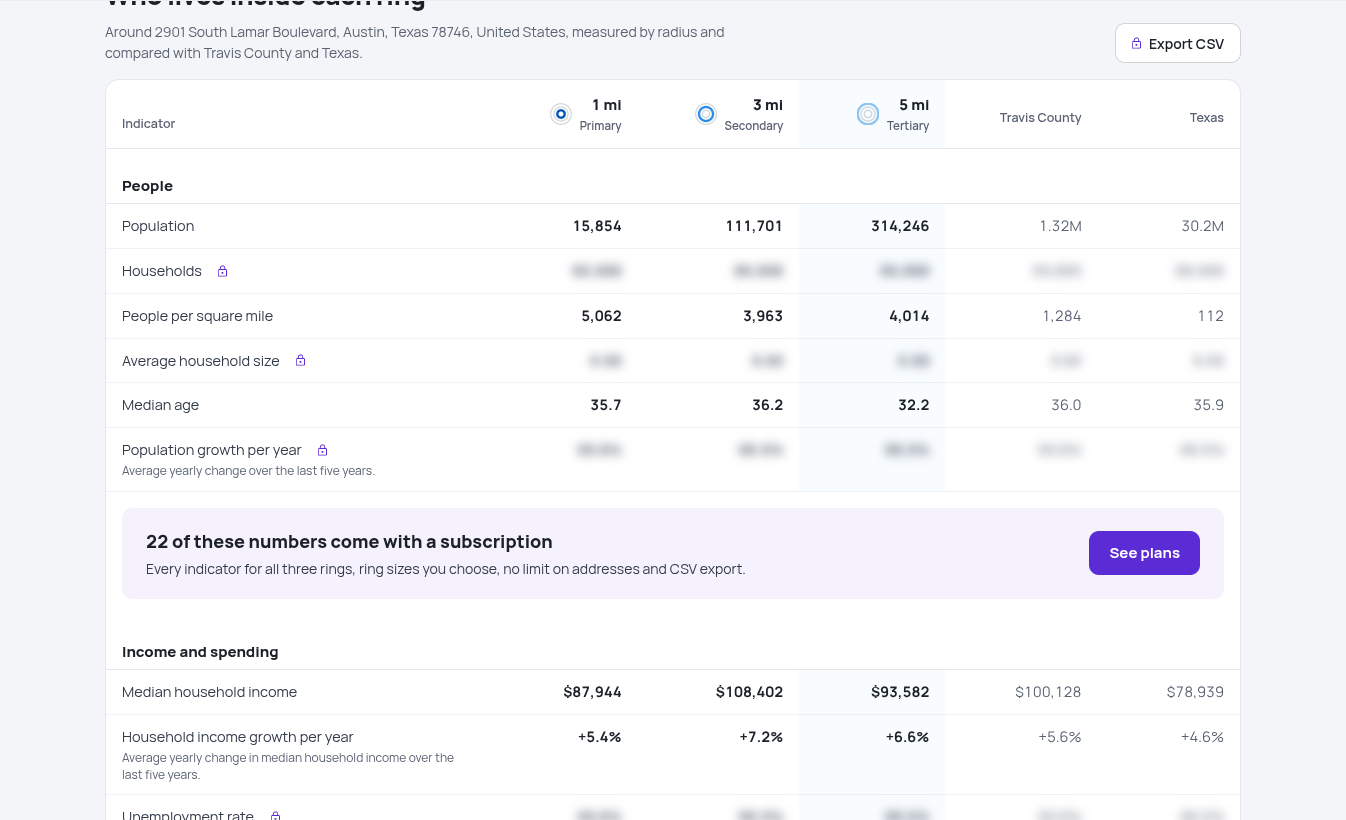Select the median age value 32.2
The height and width of the screenshot is (820, 1346).
click(x=914, y=405)
